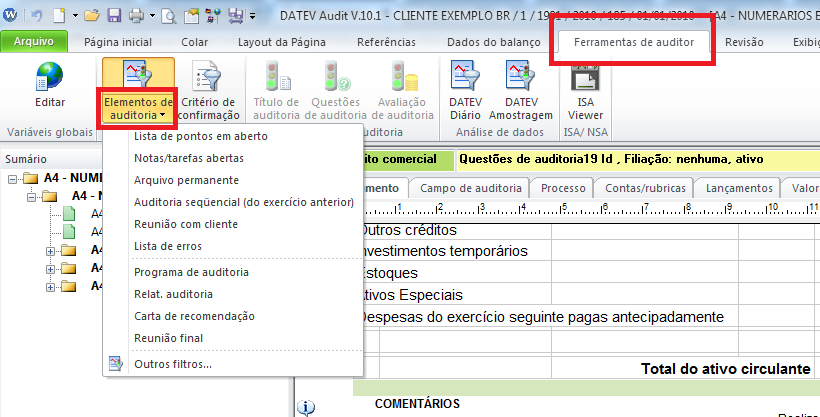Open the ISA Viewer
This screenshot has width=820, height=417.
tap(586, 90)
